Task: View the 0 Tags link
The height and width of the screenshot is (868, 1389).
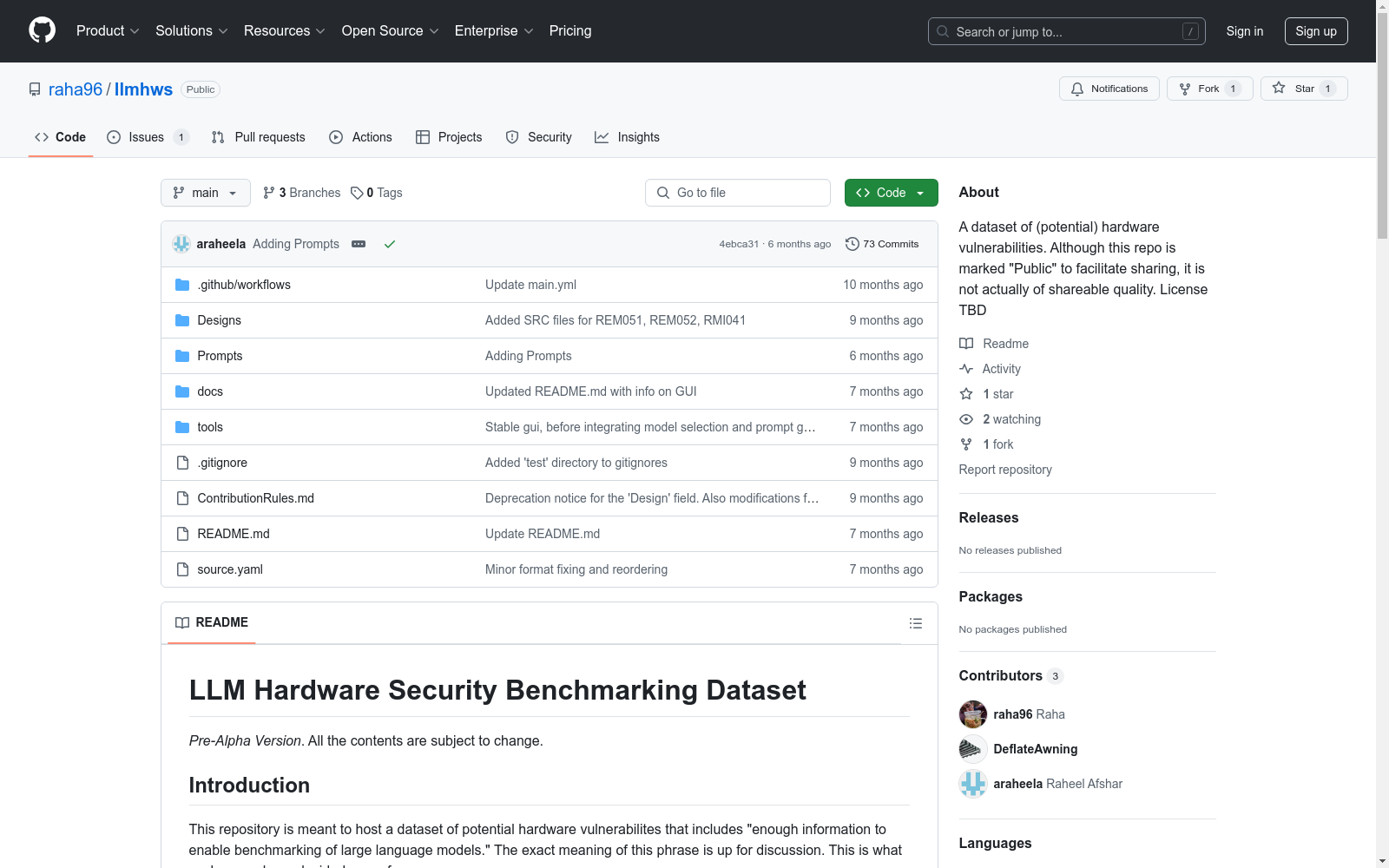Action: pos(377,193)
